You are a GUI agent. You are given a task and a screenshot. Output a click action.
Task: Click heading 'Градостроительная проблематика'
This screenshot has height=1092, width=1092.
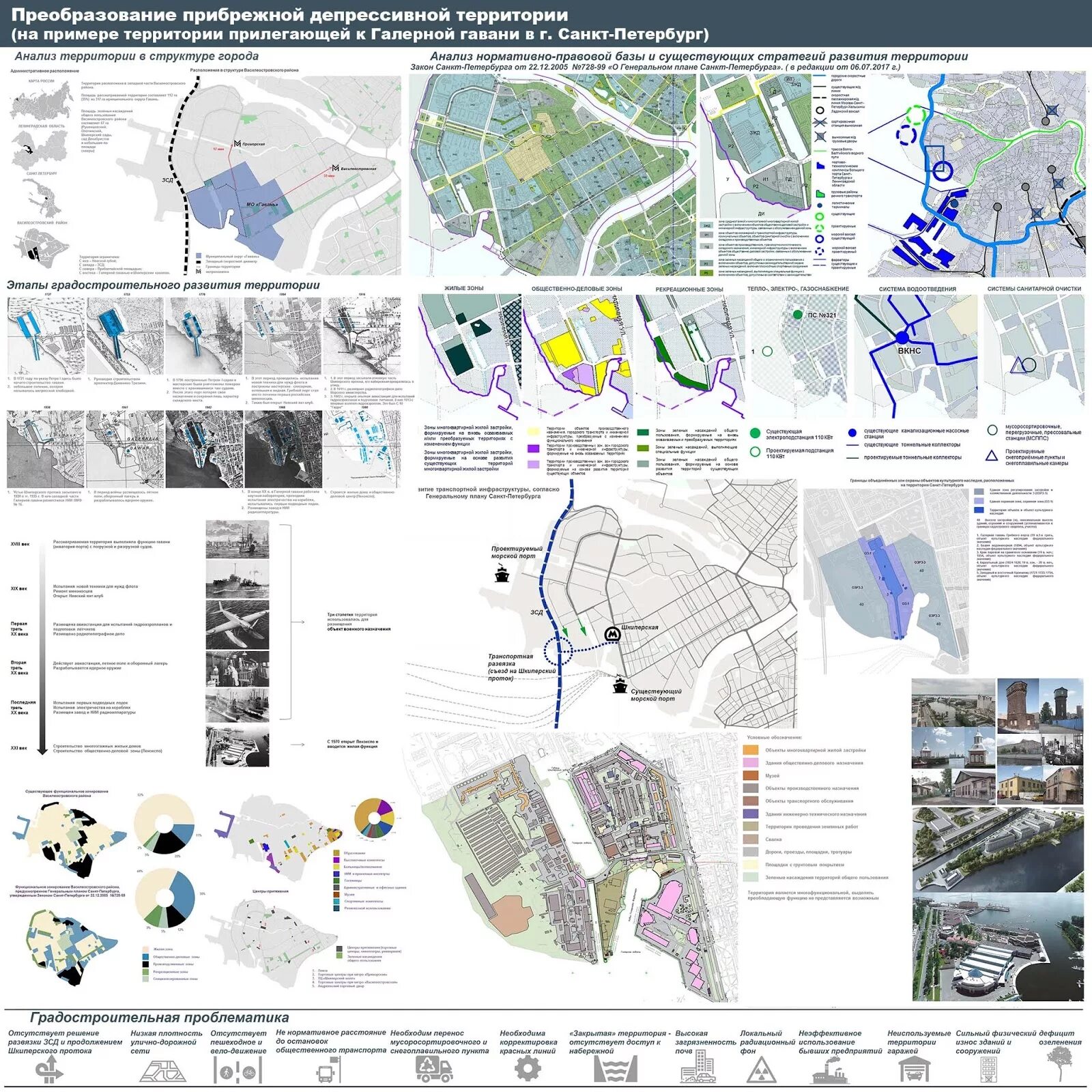[x=160, y=1018]
